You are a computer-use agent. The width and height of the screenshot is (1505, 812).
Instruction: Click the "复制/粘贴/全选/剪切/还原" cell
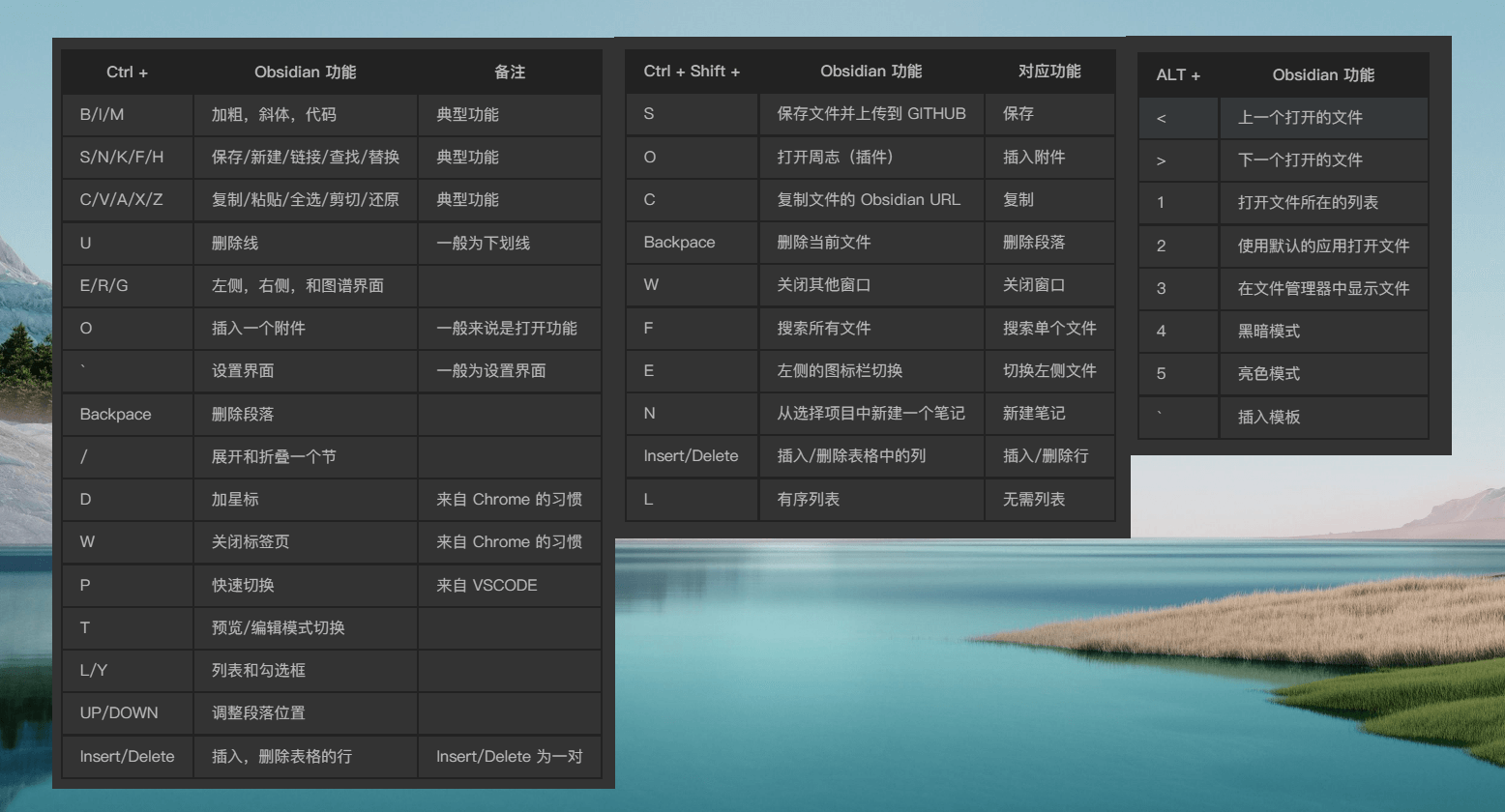(x=305, y=200)
